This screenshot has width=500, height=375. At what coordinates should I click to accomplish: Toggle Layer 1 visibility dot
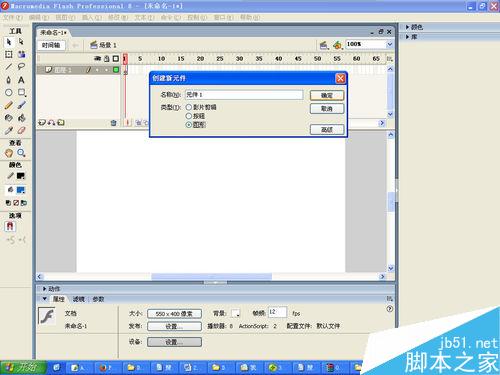click(x=97, y=70)
